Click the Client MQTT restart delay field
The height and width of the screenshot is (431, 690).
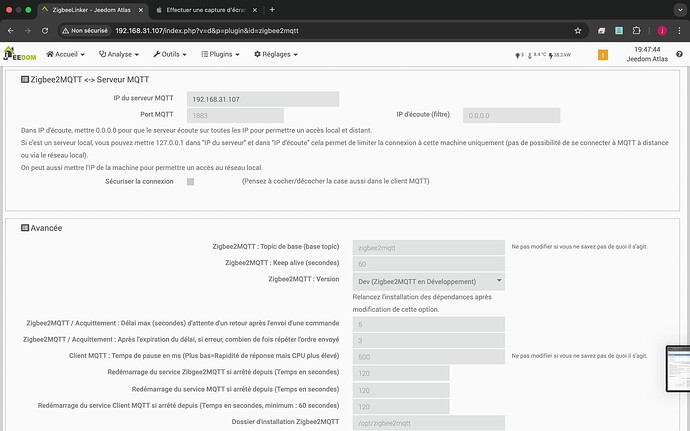pyautogui.click(x=401, y=406)
